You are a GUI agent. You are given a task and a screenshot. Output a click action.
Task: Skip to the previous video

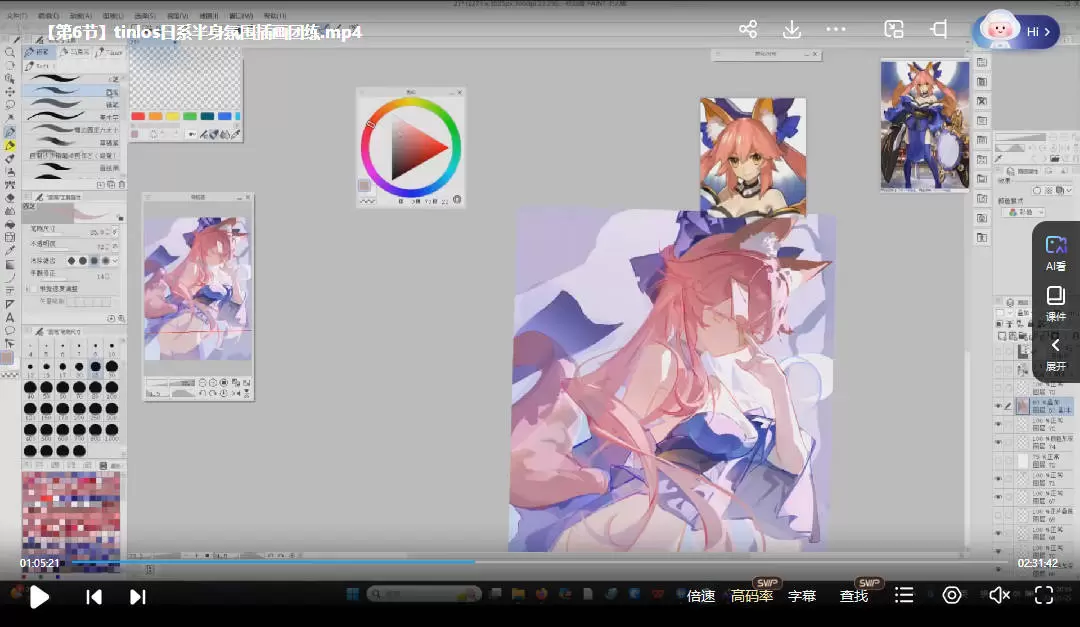click(94, 597)
